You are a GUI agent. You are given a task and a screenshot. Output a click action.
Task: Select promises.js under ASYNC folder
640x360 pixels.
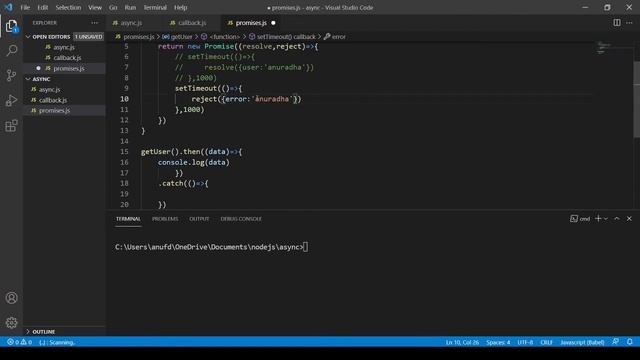(x=64, y=111)
